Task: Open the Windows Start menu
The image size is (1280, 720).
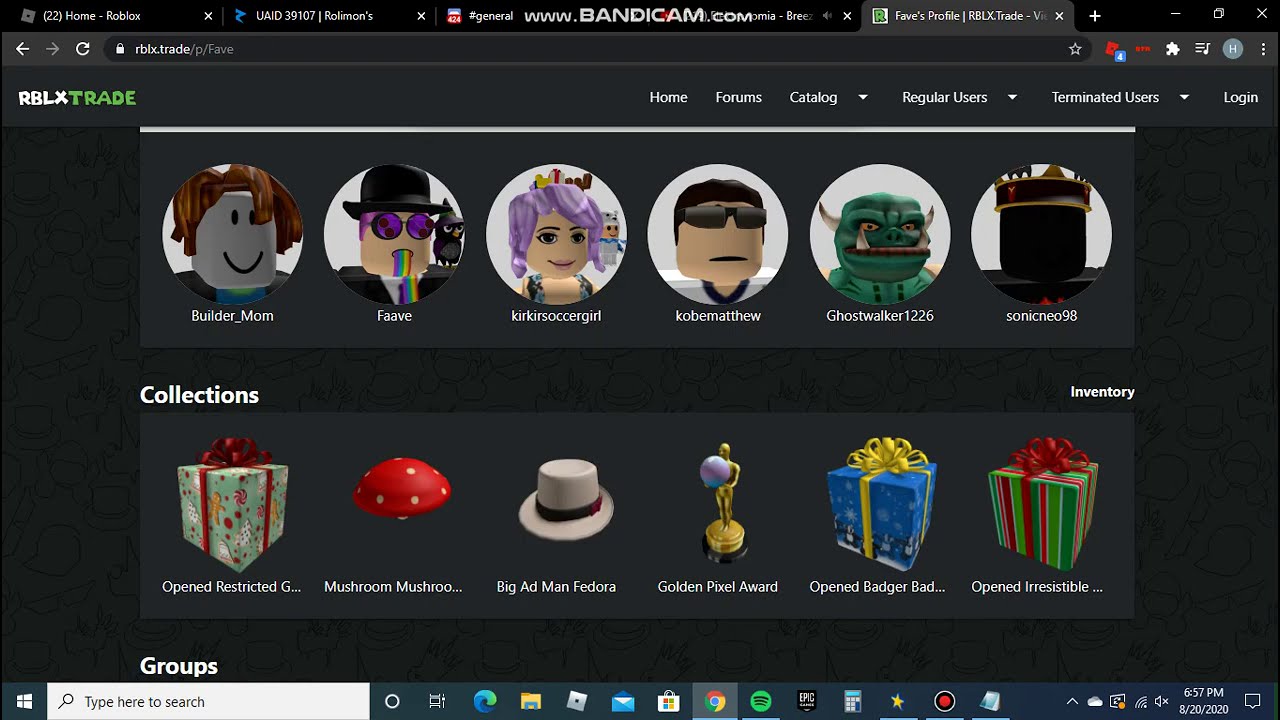Action: 24,701
